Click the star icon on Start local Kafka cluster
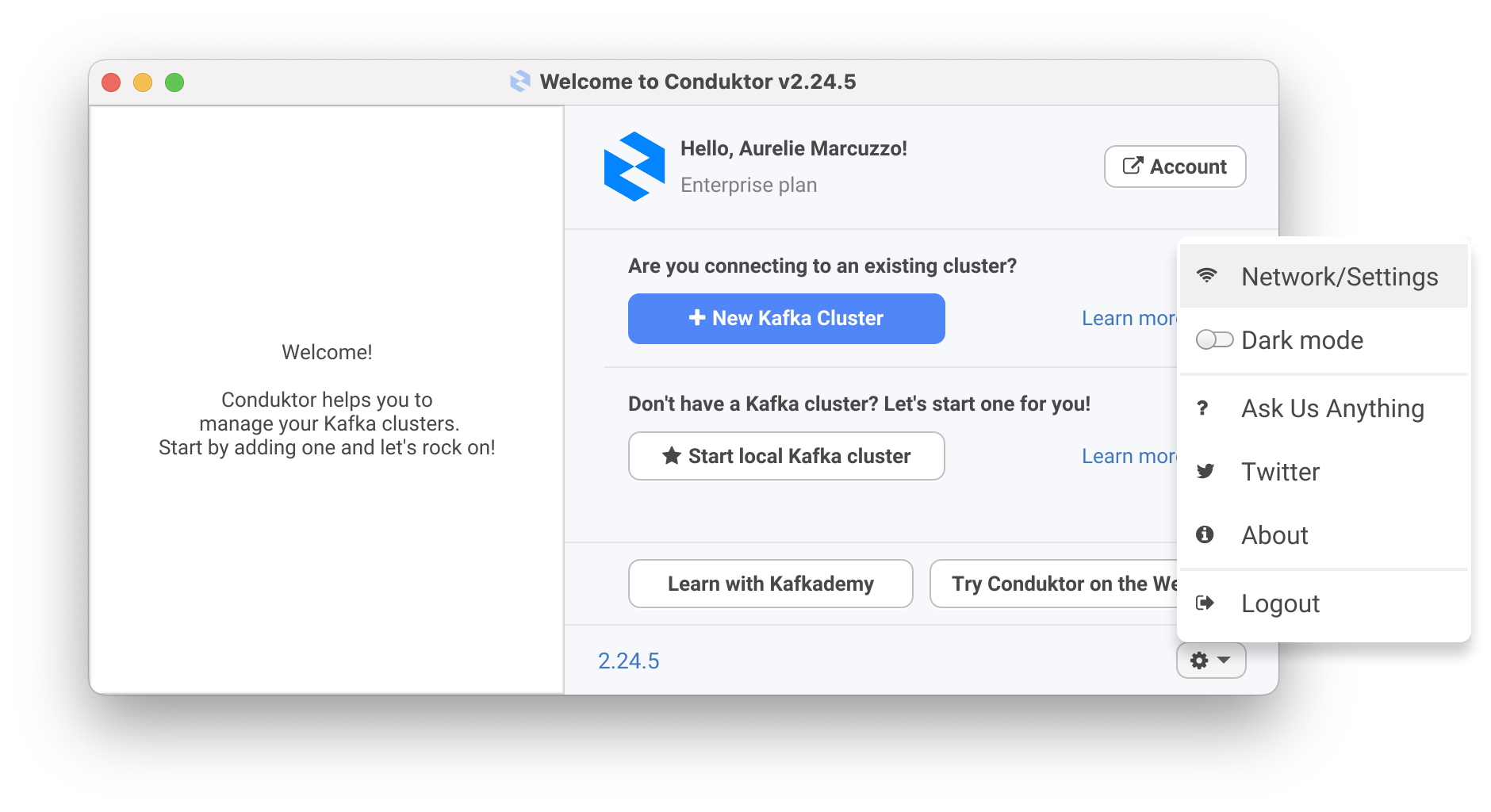This screenshot has width=1491, height=812. tap(672, 455)
